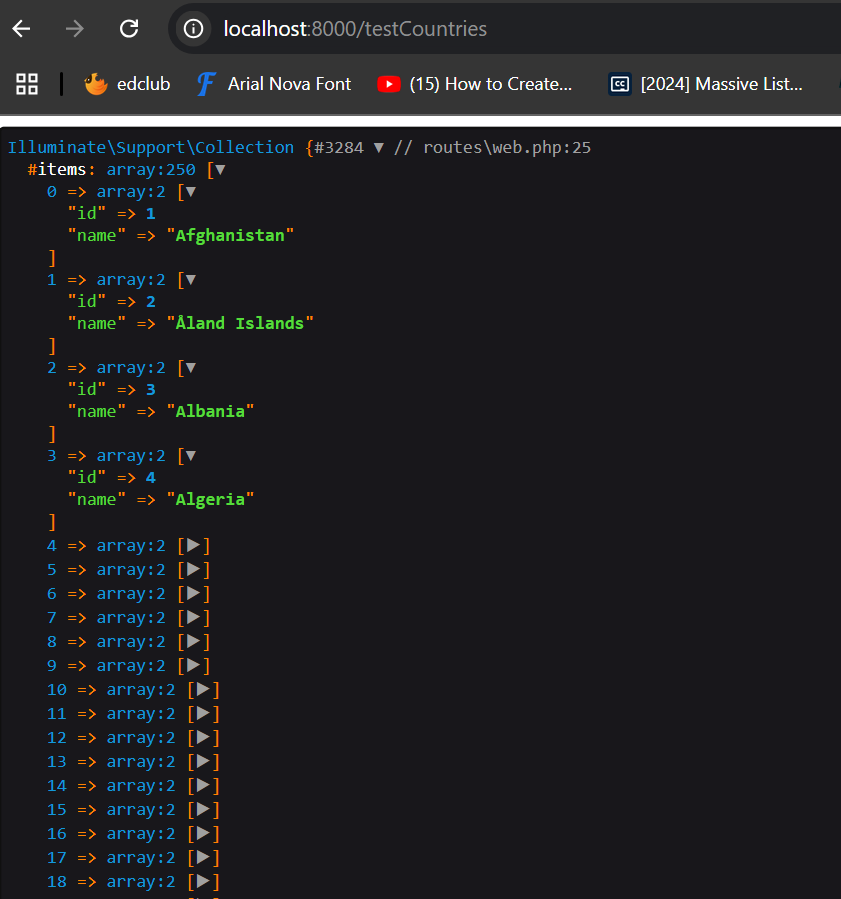Expand array item 12
The image size is (841, 899).
click(203, 738)
